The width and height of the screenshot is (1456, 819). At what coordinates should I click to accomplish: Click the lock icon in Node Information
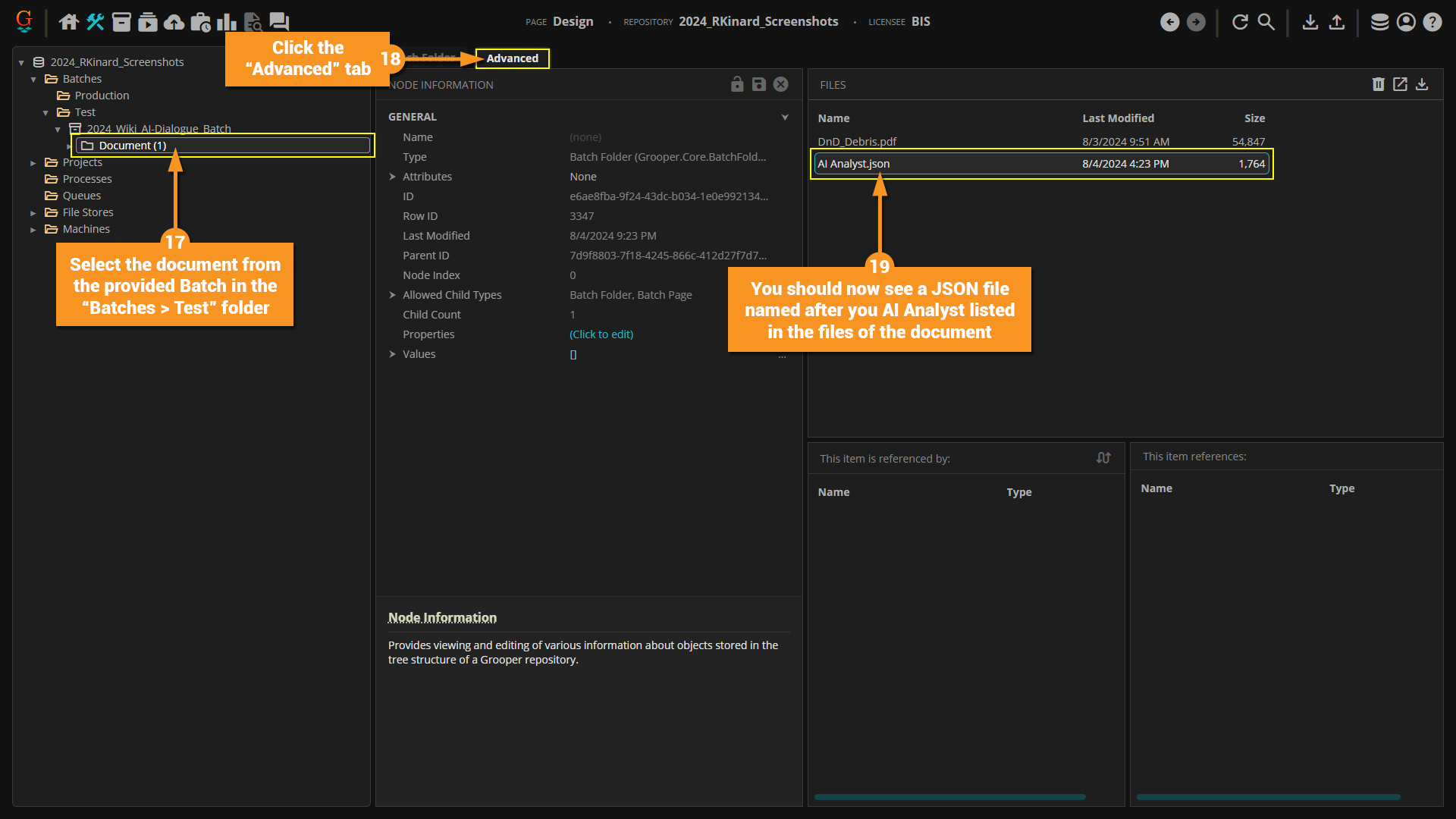pyautogui.click(x=737, y=84)
